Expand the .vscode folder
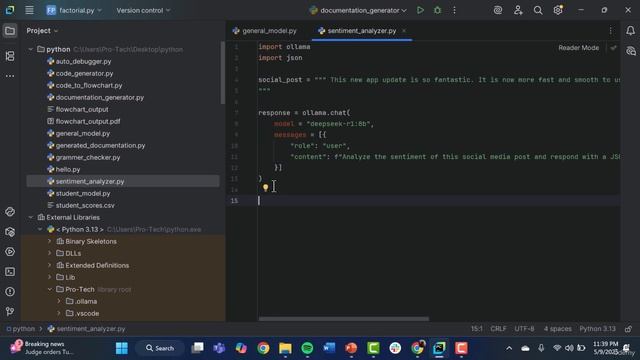640x360 pixels. coord(59,313)
